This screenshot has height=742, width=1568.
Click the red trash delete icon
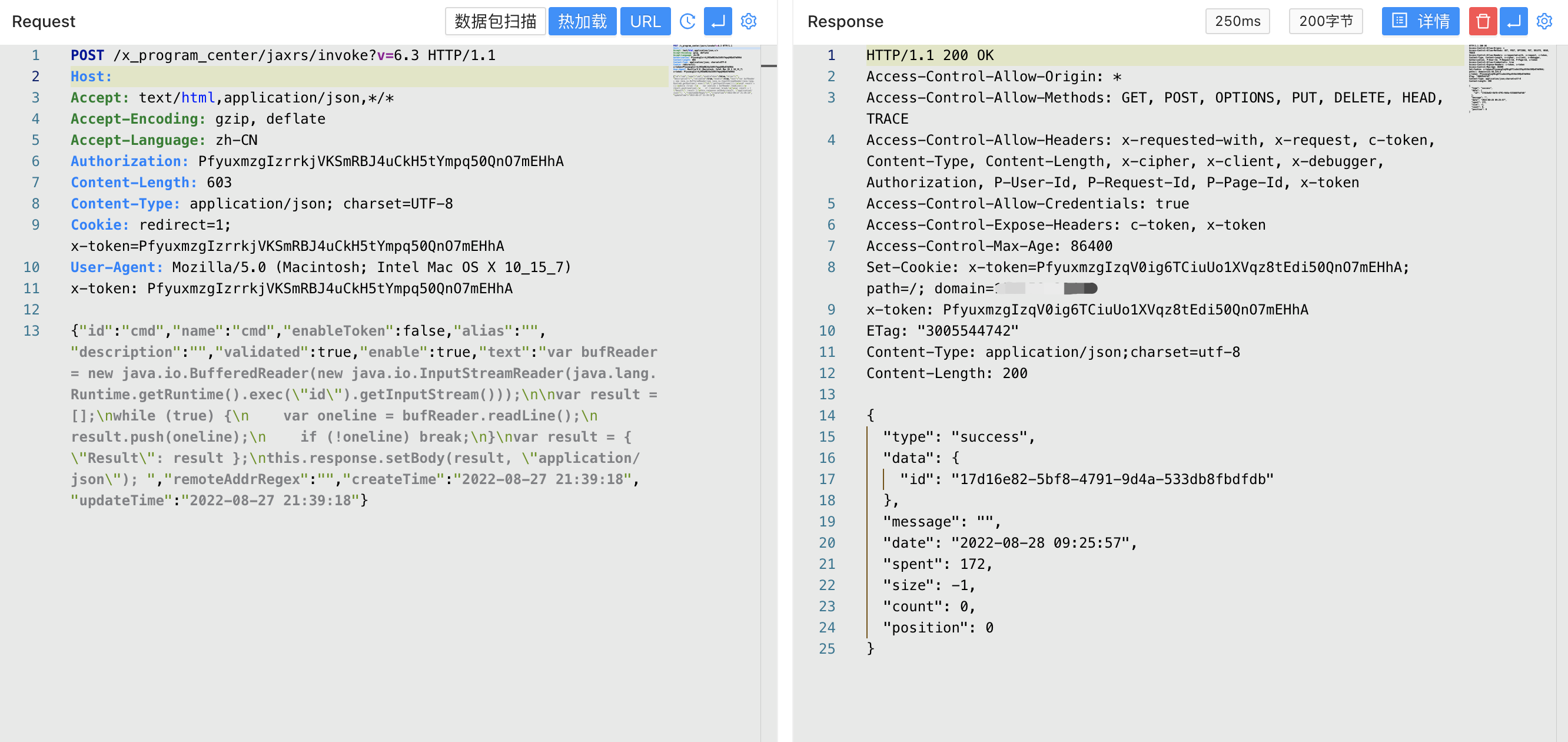(x=1483, y=21)
